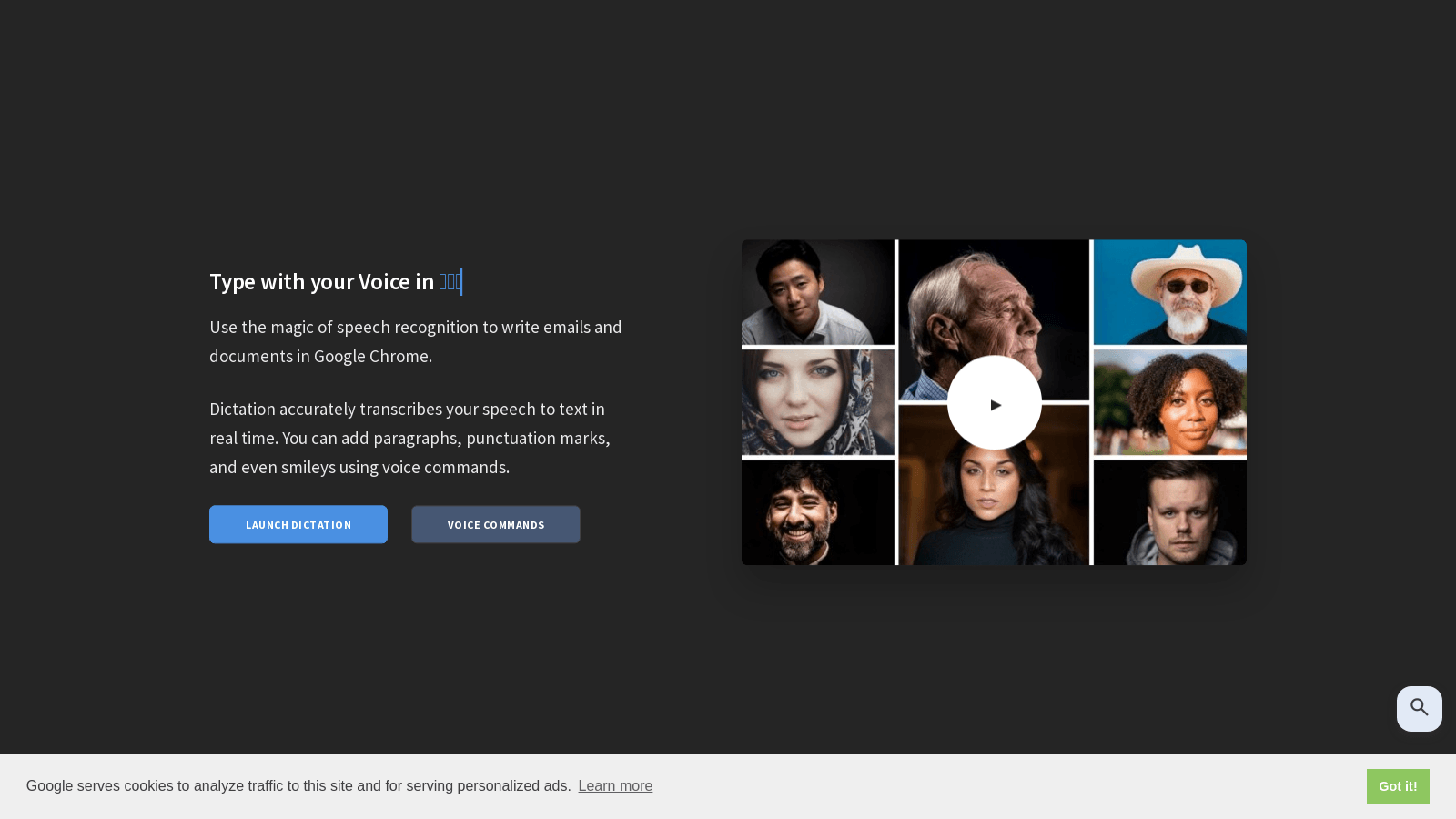
Task: Click the young man in white shirt thumbnail
Action: (x=816, y=292)
